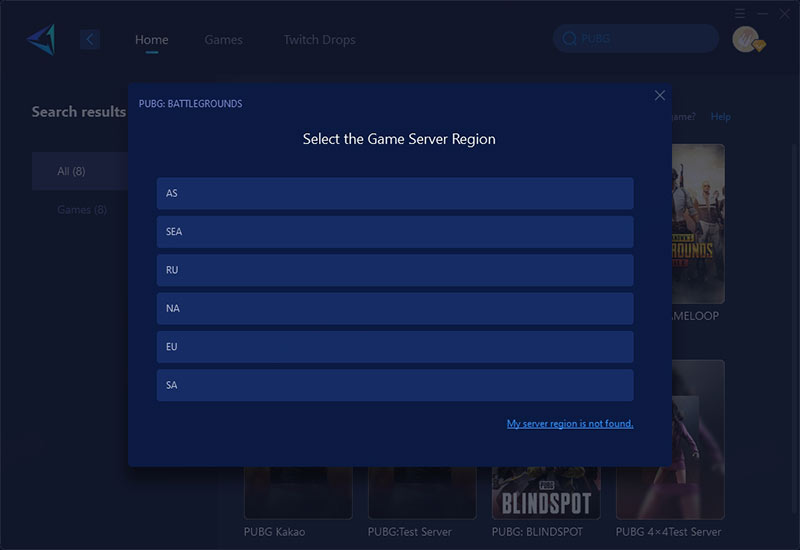Focus the PUBG search field
Viewport: 800px width, 550px height.
pyautogui.click(x=636, y=39)
